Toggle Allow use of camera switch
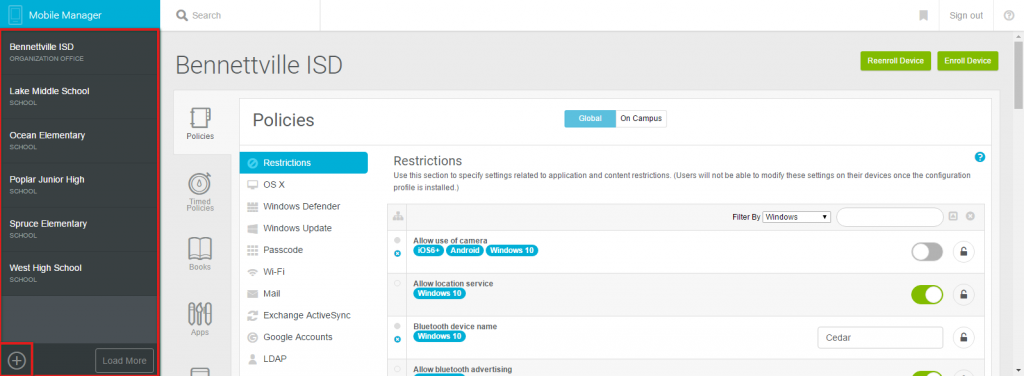Viewport: 1024px width, 376px height. click(x=927, y=252)
